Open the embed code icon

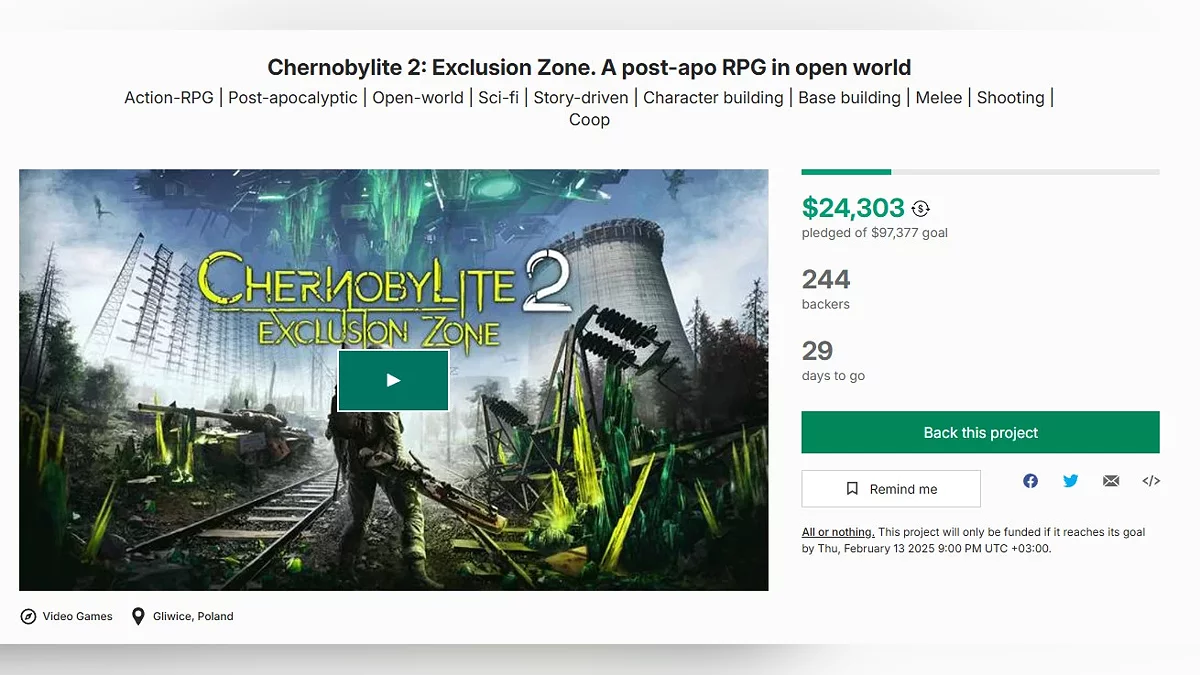pos(1151,481)
